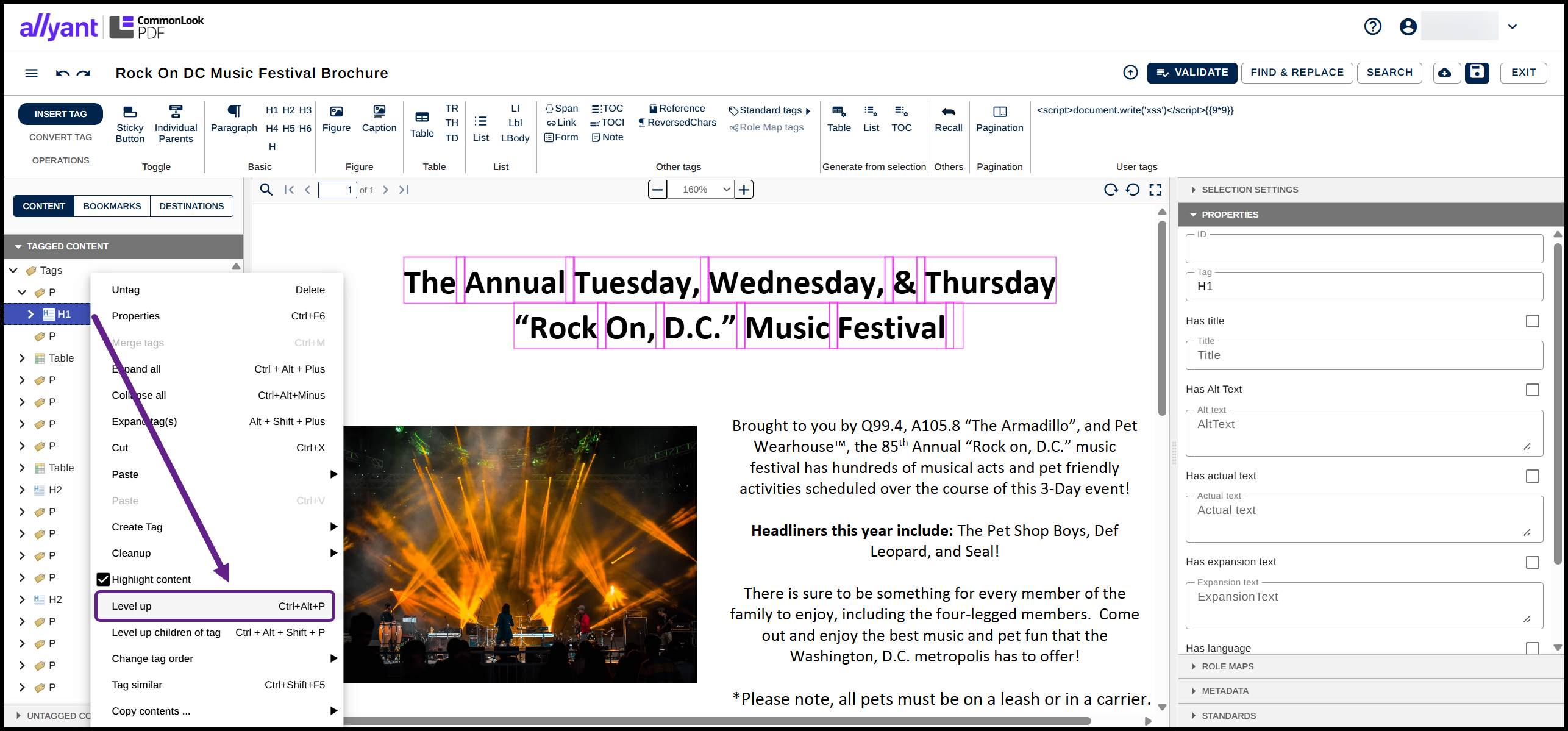1568x731 pixels.
Task: Click the undo arrow icon
Action: [x=62, y=73]
